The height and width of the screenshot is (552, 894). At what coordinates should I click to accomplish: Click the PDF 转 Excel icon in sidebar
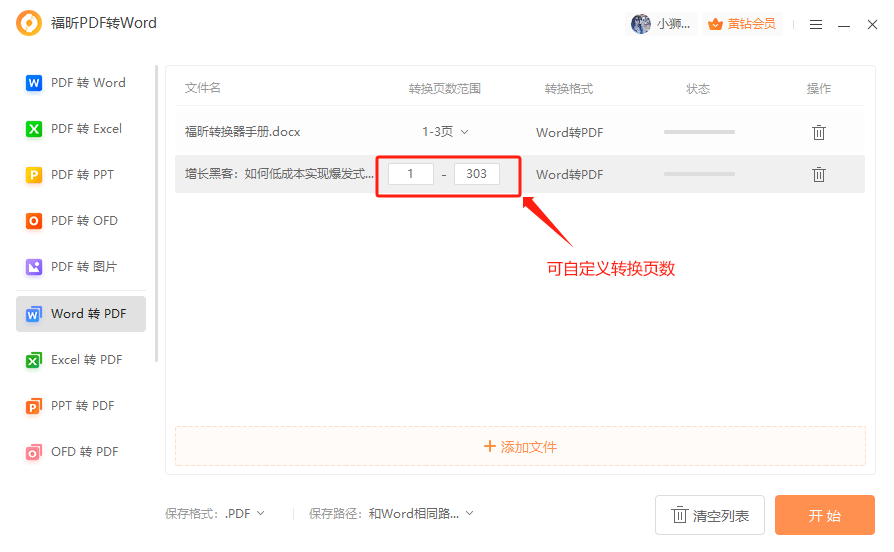[x=34, y=129]
